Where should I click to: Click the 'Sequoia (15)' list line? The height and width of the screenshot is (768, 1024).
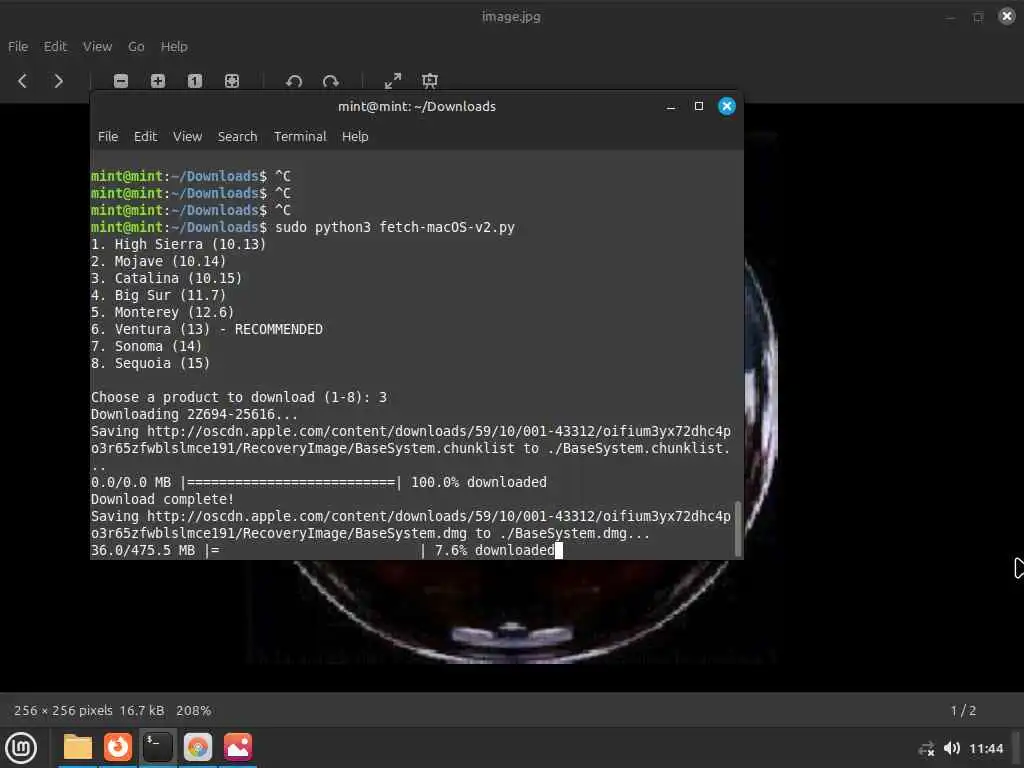[x=150, y=363]
